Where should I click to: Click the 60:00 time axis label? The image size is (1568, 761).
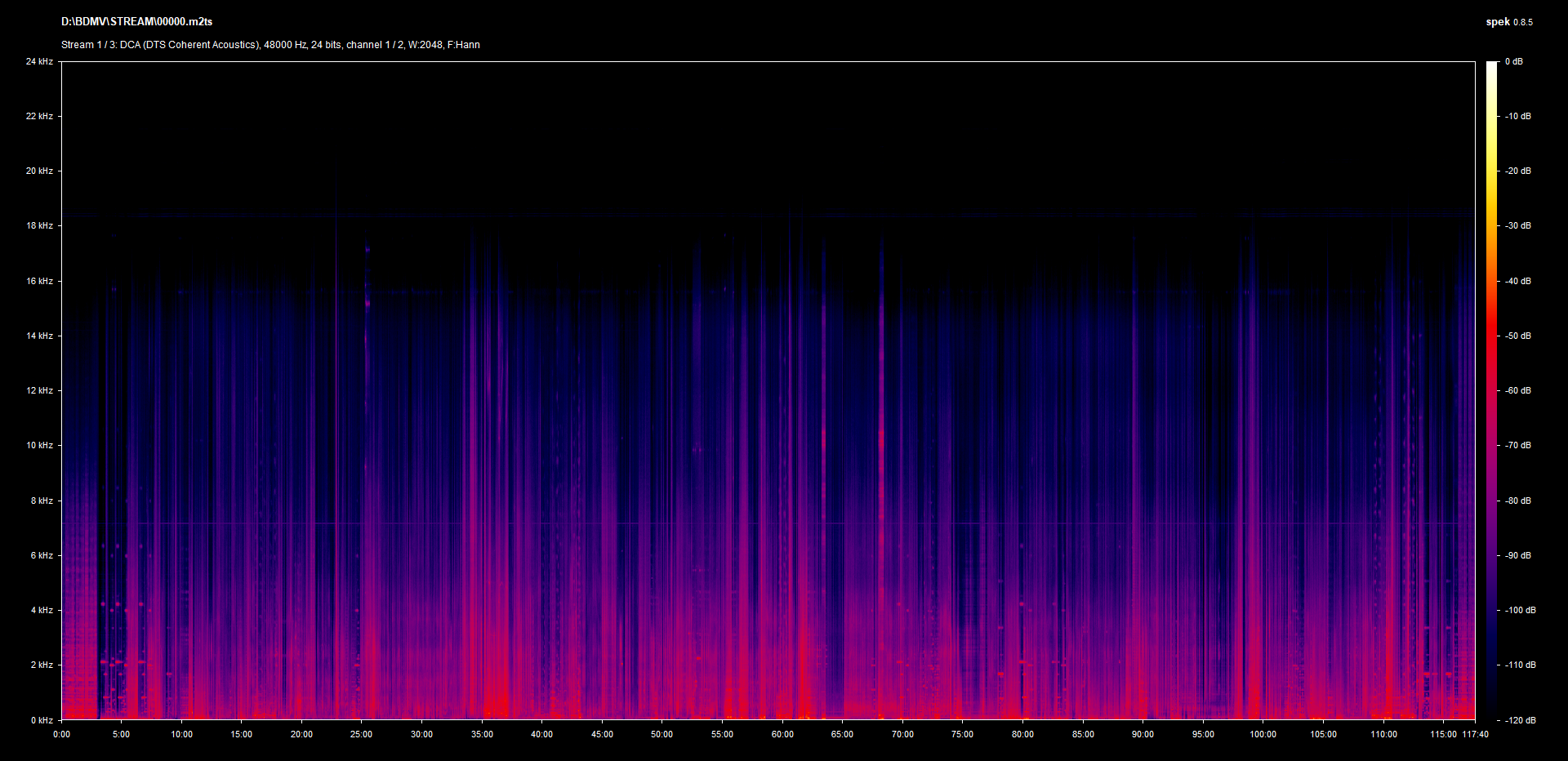(782, 734)
